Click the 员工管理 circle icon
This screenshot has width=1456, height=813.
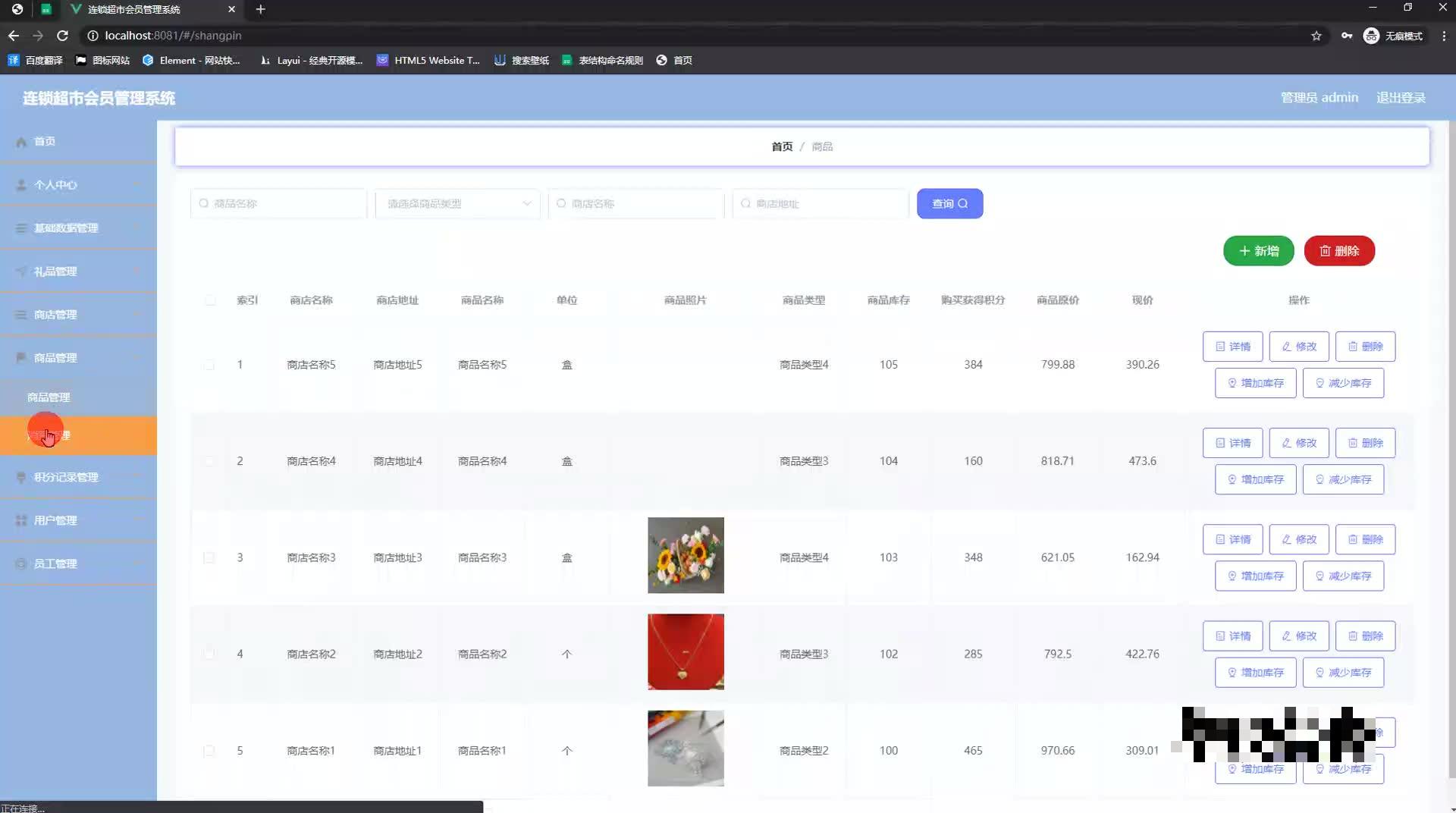tap(21, 563)
